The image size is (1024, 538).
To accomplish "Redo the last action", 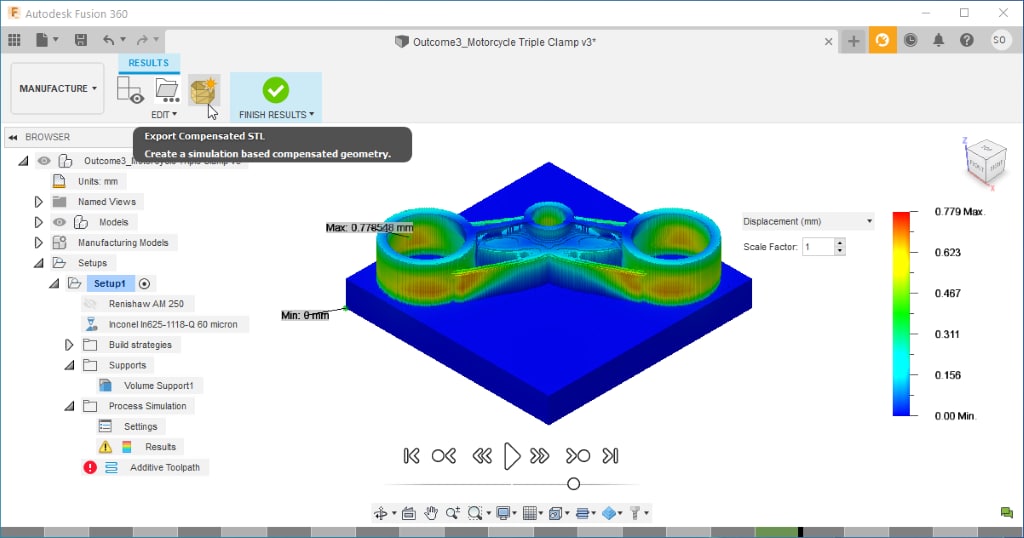I will point(142,40).
